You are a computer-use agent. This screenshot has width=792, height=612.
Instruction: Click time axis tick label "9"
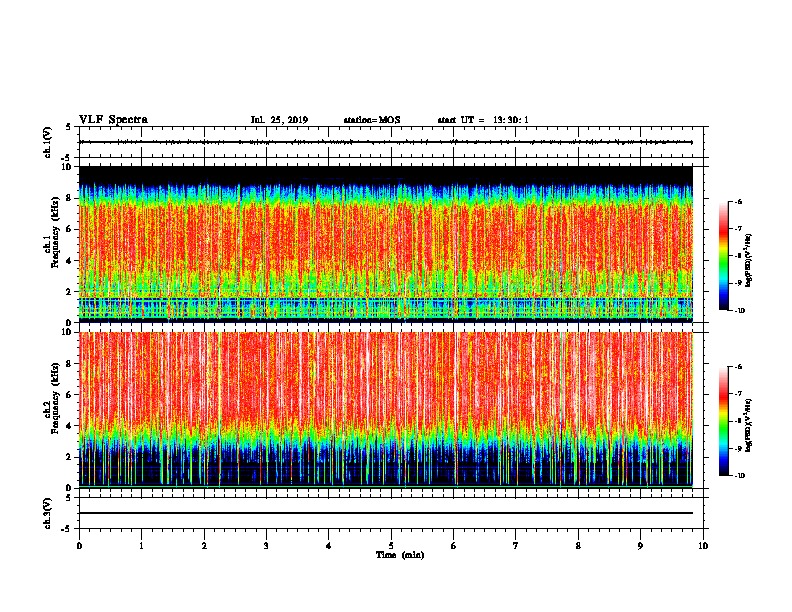(x=640, y=545)
